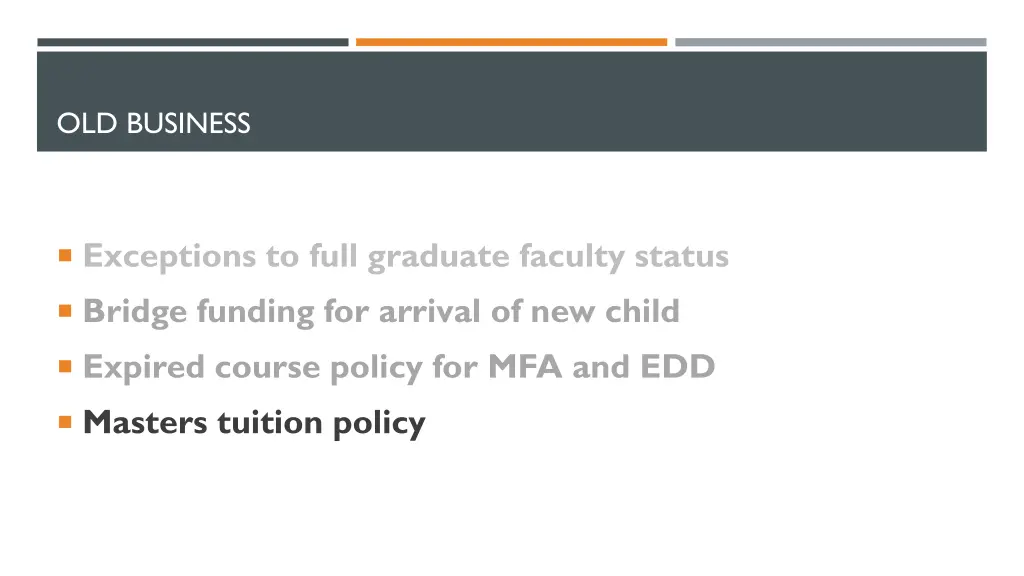Click the light gray accent bar at top
1024x576 pixels.
click(x=831, y=42)
